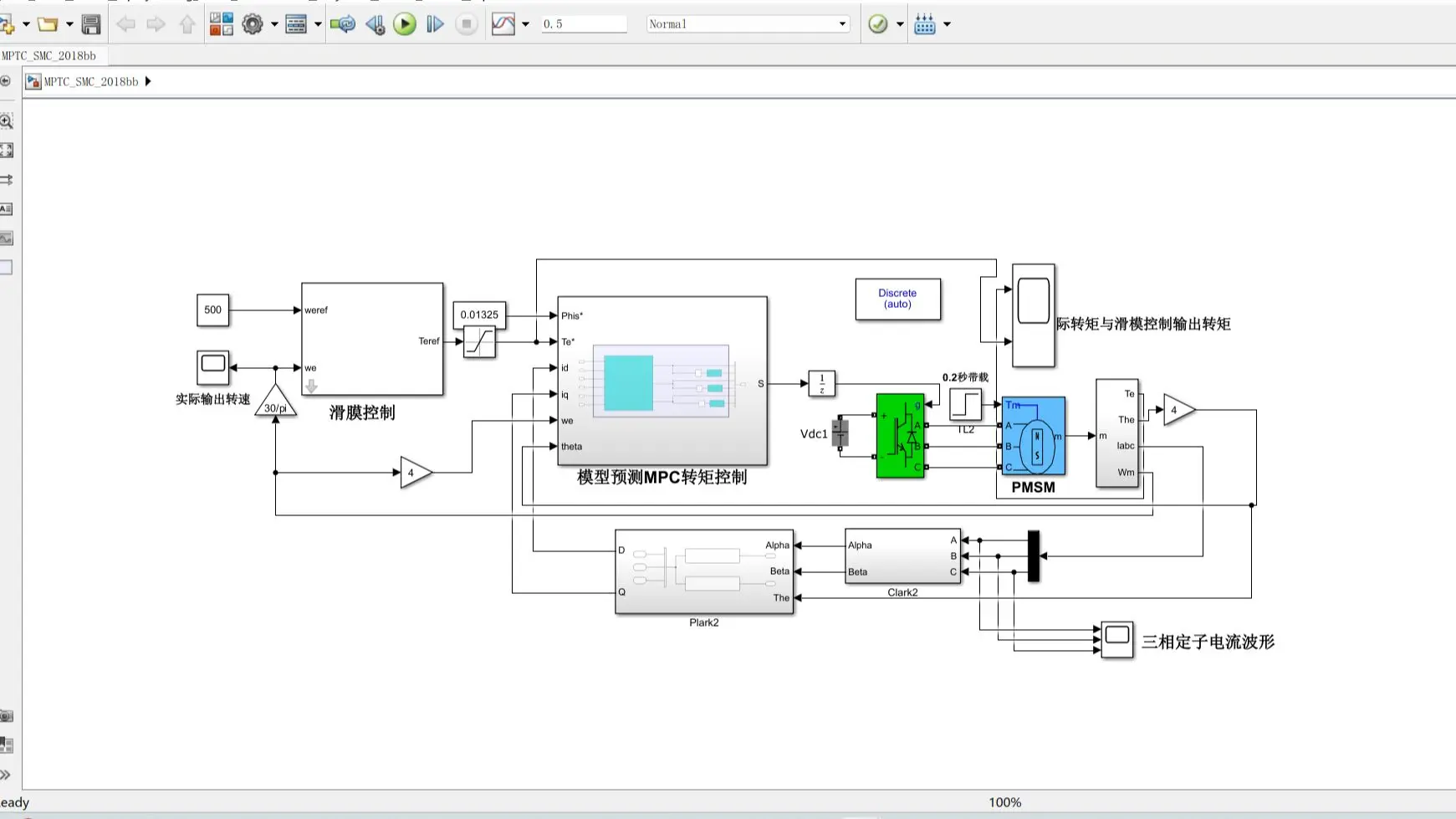Click the zoom level 100% in status bar
The image size is (1456, 819).
[1004, 802]
